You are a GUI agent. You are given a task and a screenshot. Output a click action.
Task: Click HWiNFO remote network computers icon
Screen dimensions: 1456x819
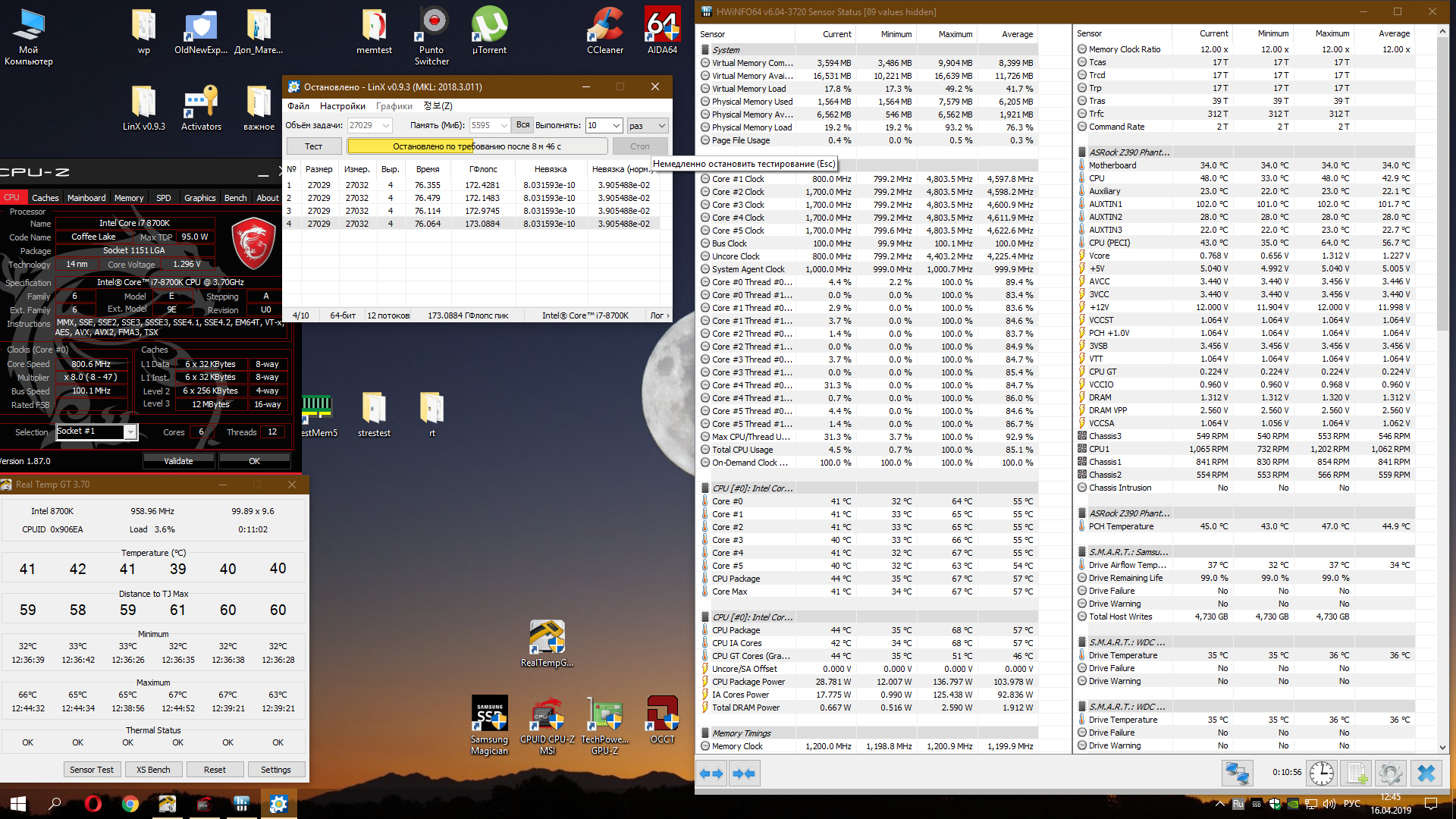click(x=1237, y=773)
